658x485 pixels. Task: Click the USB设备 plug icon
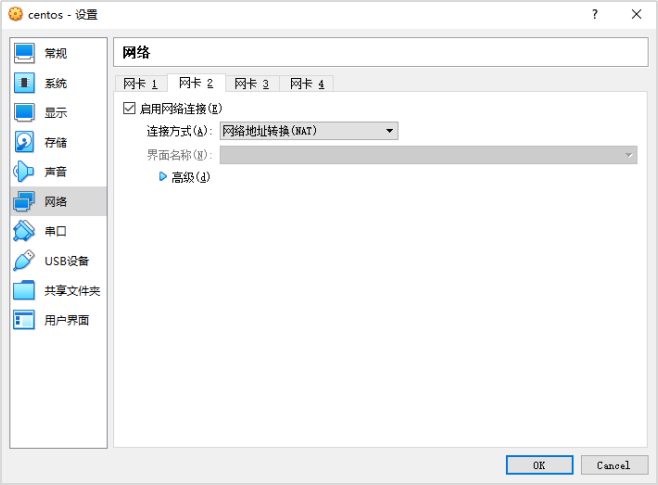24,261
